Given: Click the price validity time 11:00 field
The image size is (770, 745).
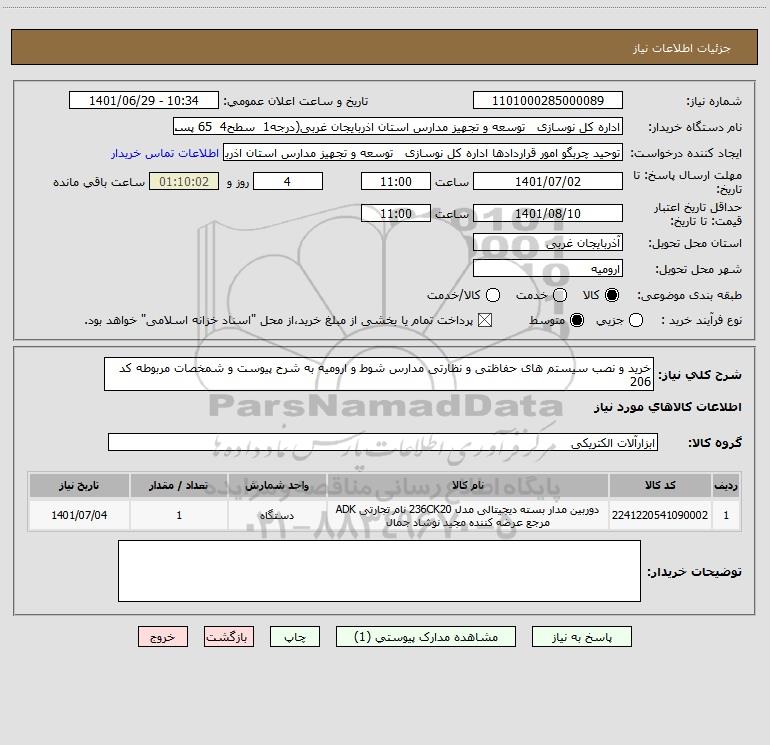Looking at the screenshot, I should tap(396, 213).
